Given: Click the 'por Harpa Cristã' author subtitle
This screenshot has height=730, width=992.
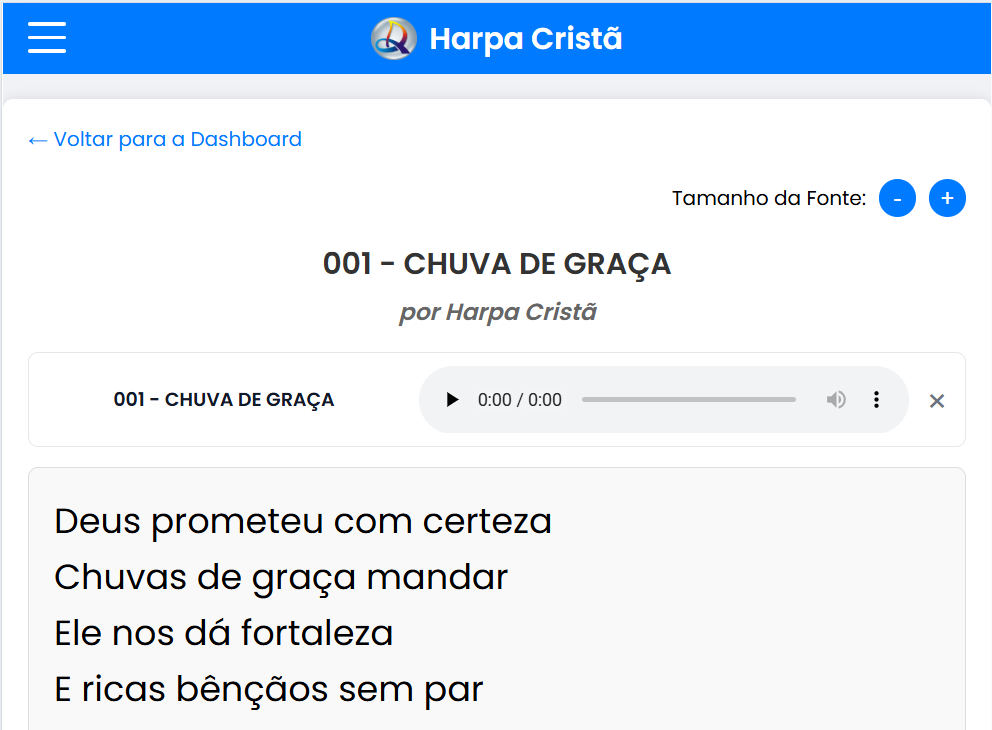Looking at the screenshot, I should coord(497,312).
